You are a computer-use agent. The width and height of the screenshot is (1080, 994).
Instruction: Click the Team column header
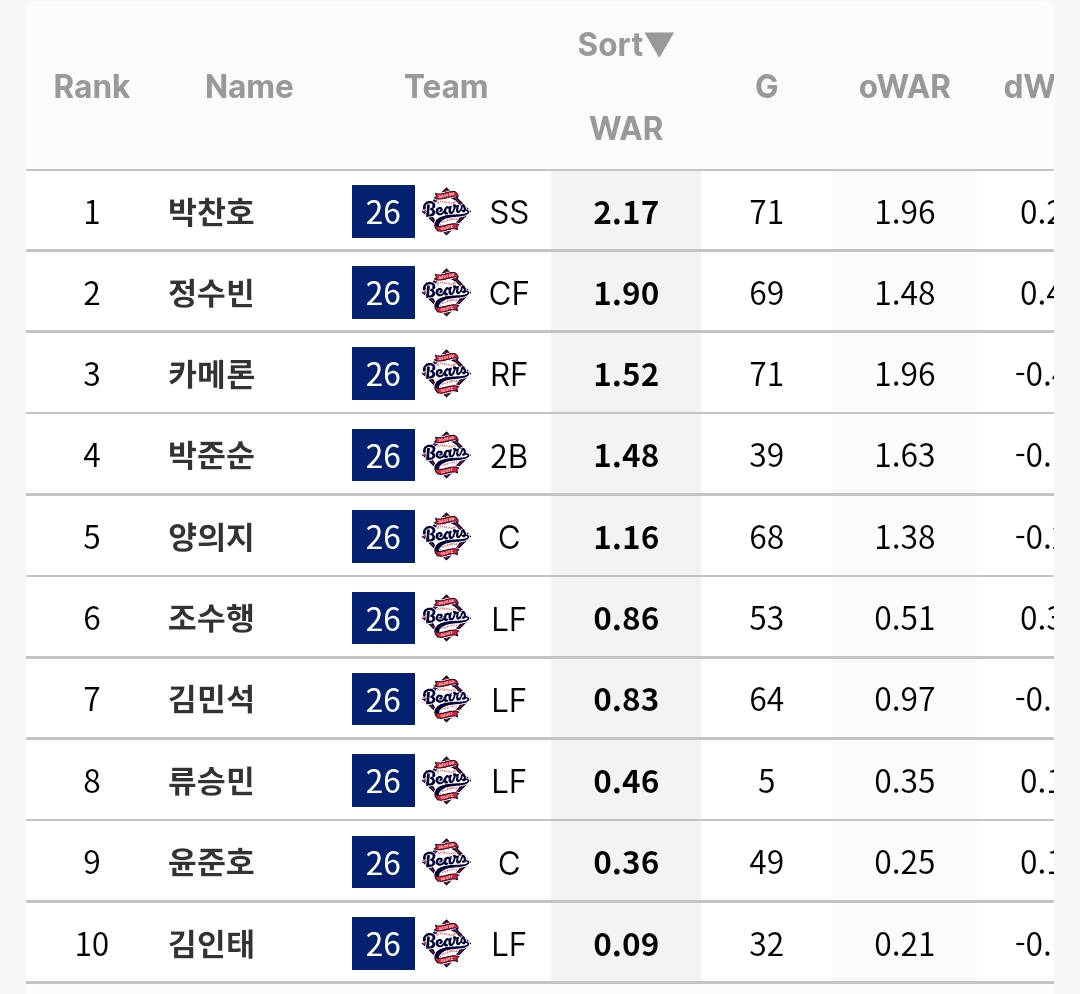coord(446,87)
